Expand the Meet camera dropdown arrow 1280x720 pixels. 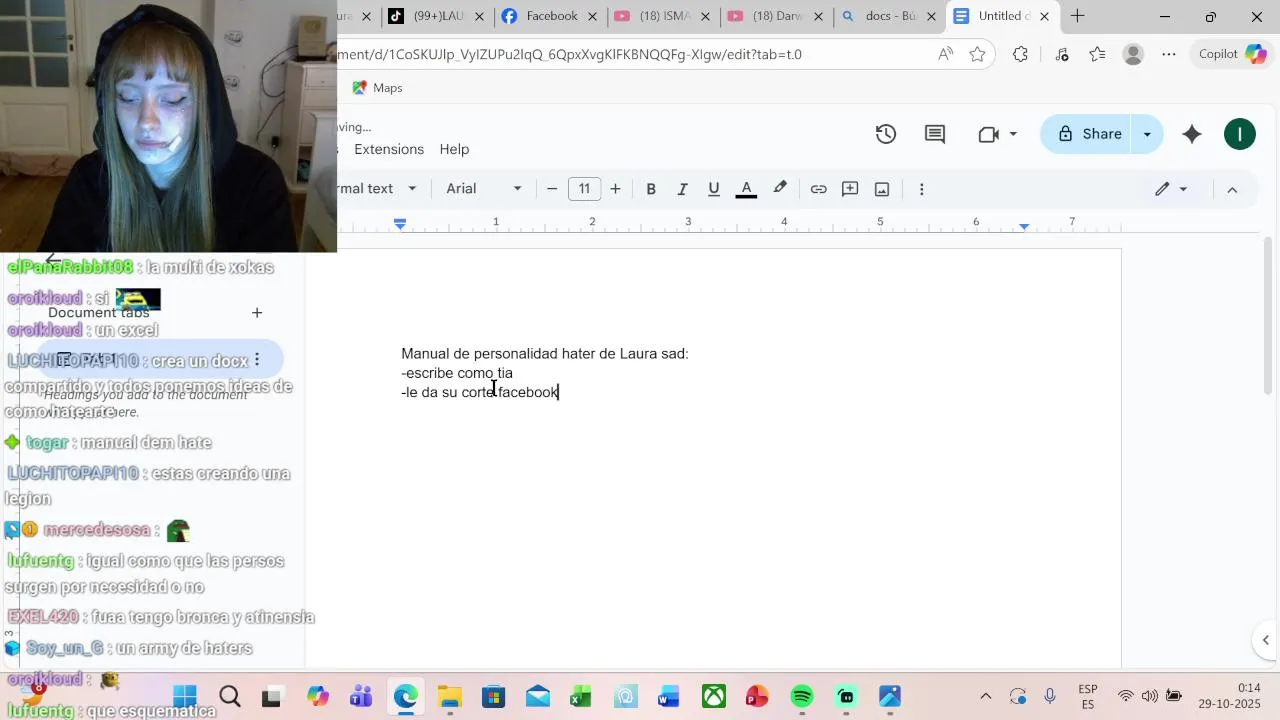click(1013, 134)
